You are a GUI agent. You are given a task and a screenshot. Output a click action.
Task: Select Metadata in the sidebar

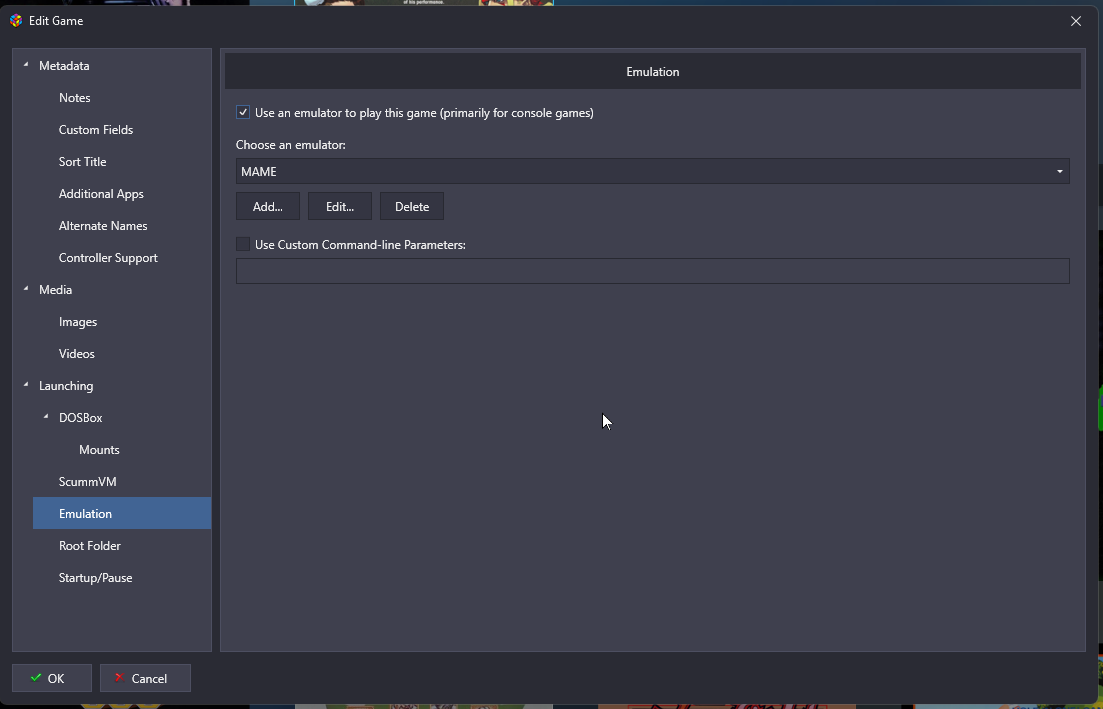[x=64, y=66]
